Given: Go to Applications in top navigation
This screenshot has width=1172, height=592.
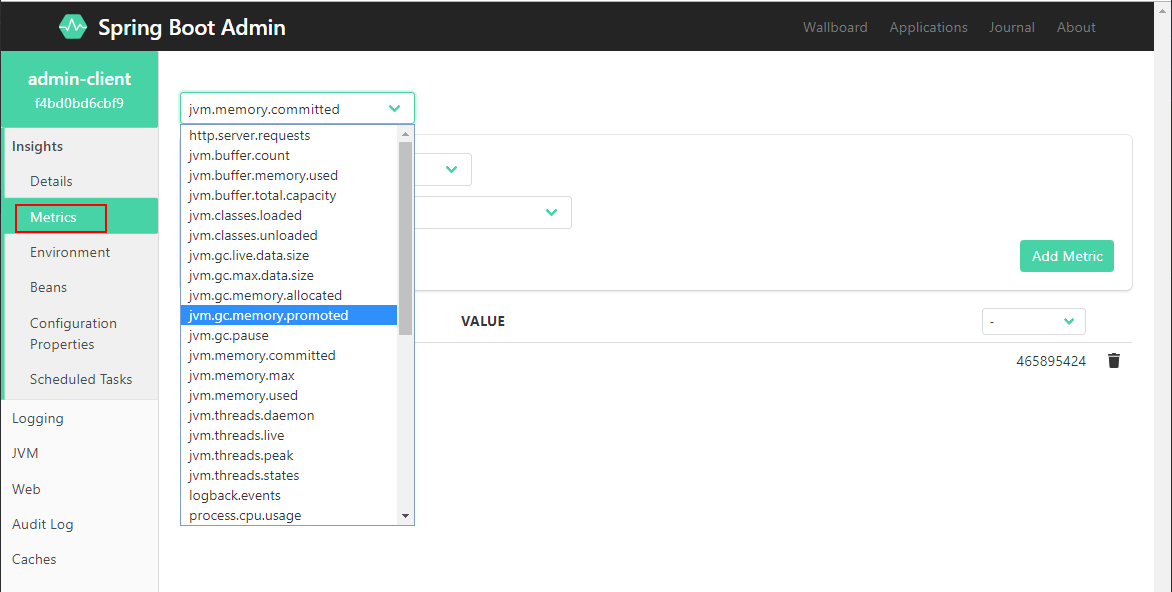Looking at the screenshot, I should (x=928, y=27).
